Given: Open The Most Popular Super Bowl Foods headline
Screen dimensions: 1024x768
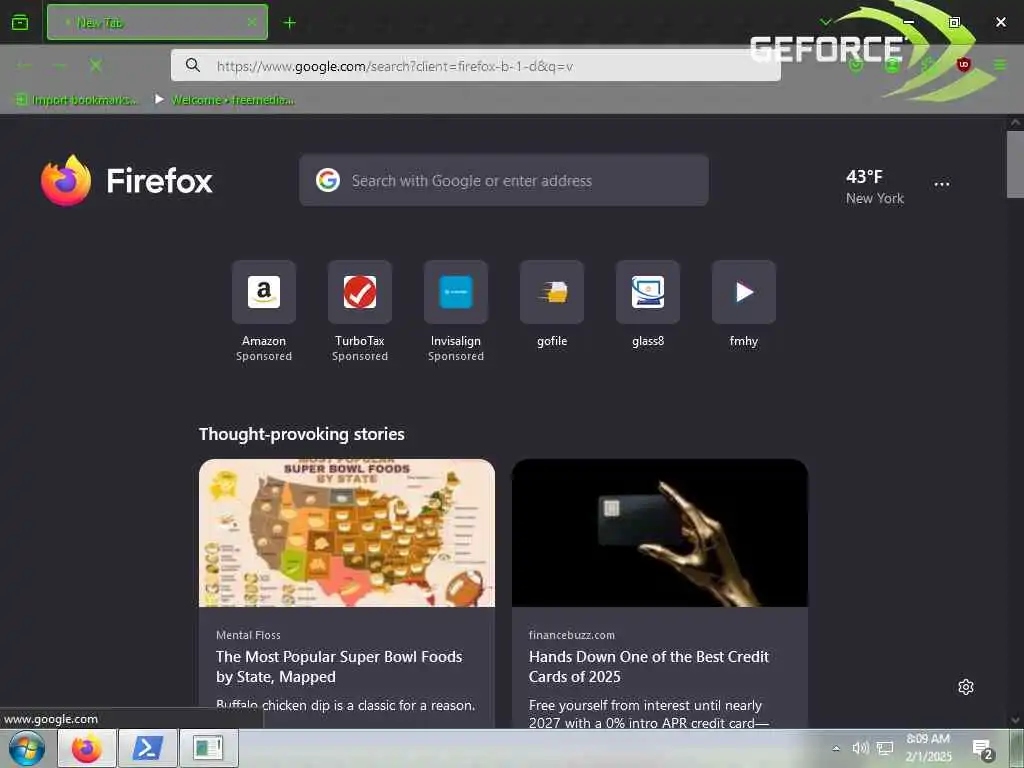Looking at the screenshot, I should pyautogui.click(x=340, y=666).
